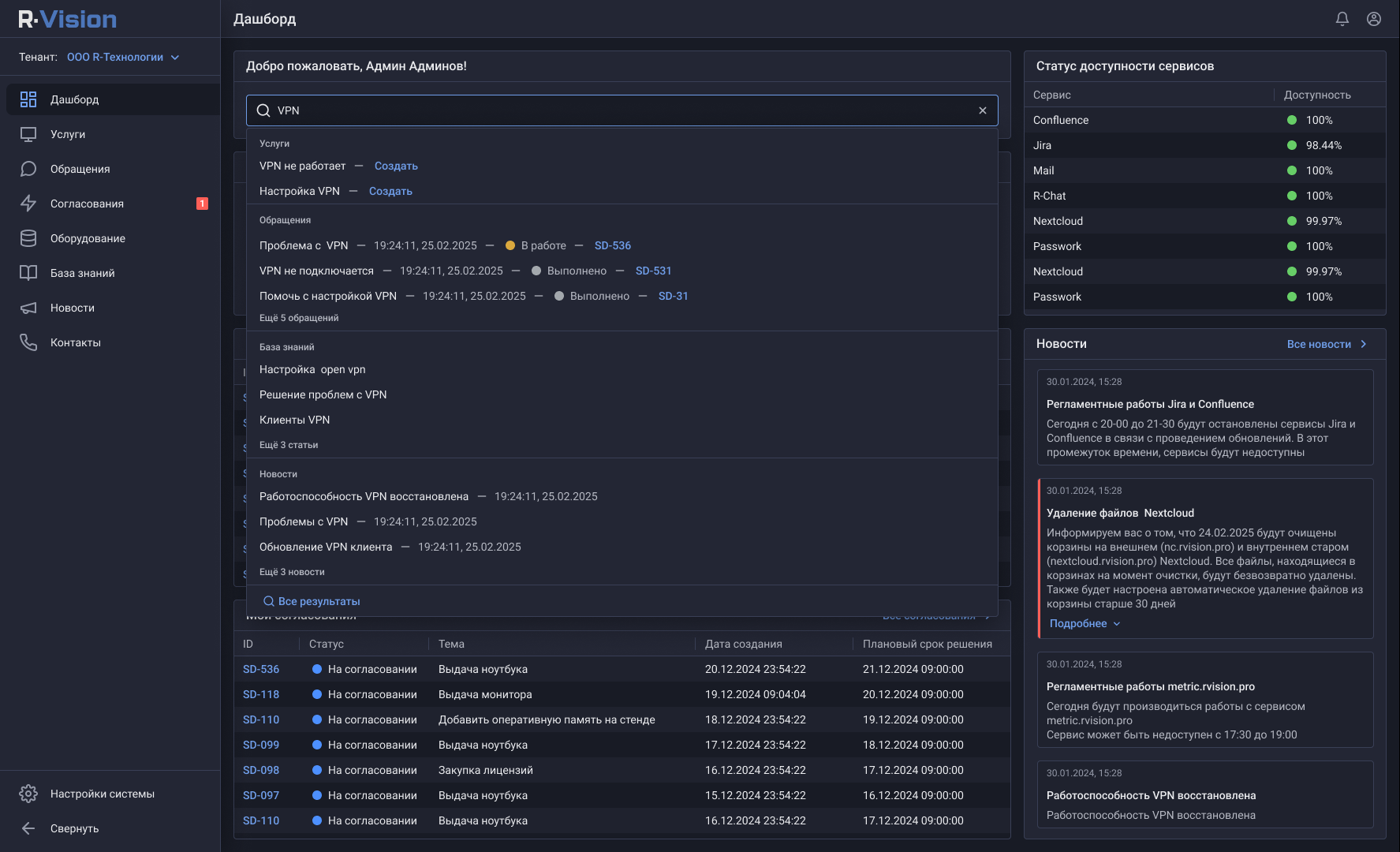Viewport: 1400px width, 852px height.
Task: Open SD-118 in approvals table
Action: click(261, 694)
